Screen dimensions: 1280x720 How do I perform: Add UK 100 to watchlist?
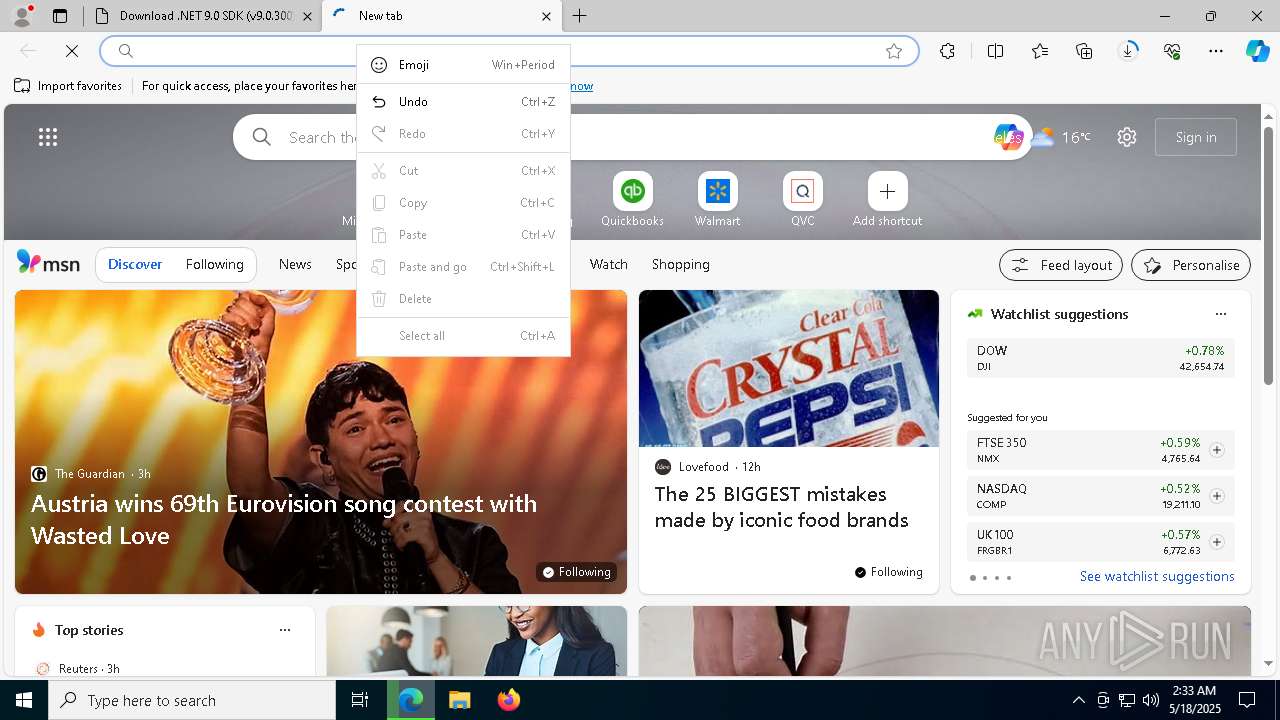click(1217, 542)
